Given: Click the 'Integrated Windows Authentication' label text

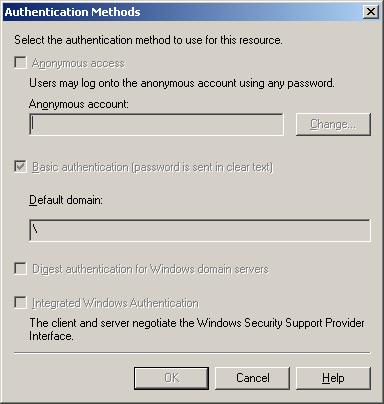Looking at the screenshot, I should [115, 303].
